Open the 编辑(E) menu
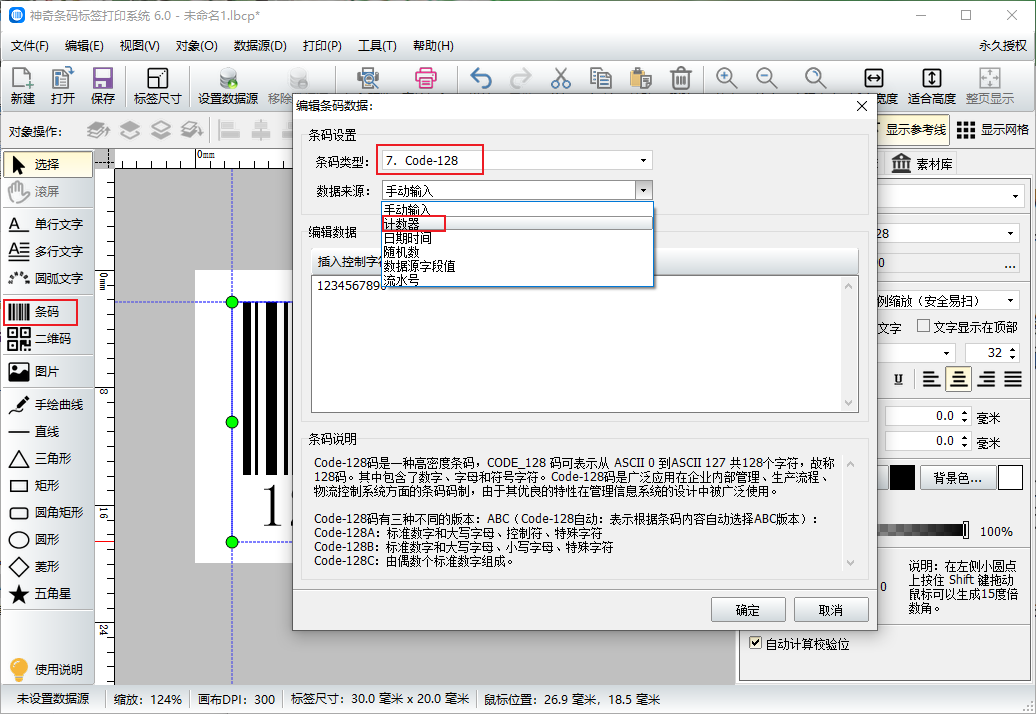The height and width of the screenshot is (714, 1036). (84, 46)
